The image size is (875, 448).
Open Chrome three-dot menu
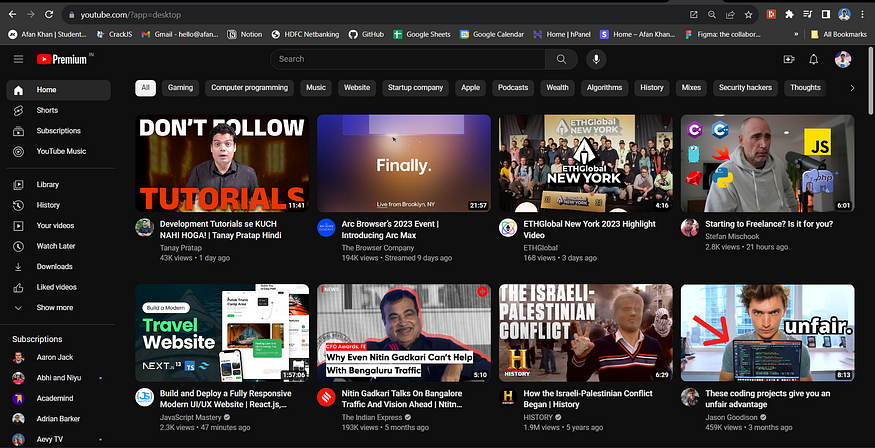click(863, 15)
